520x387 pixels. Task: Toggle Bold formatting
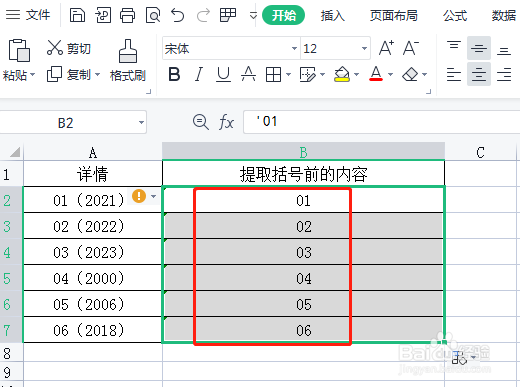pos(174,74)
